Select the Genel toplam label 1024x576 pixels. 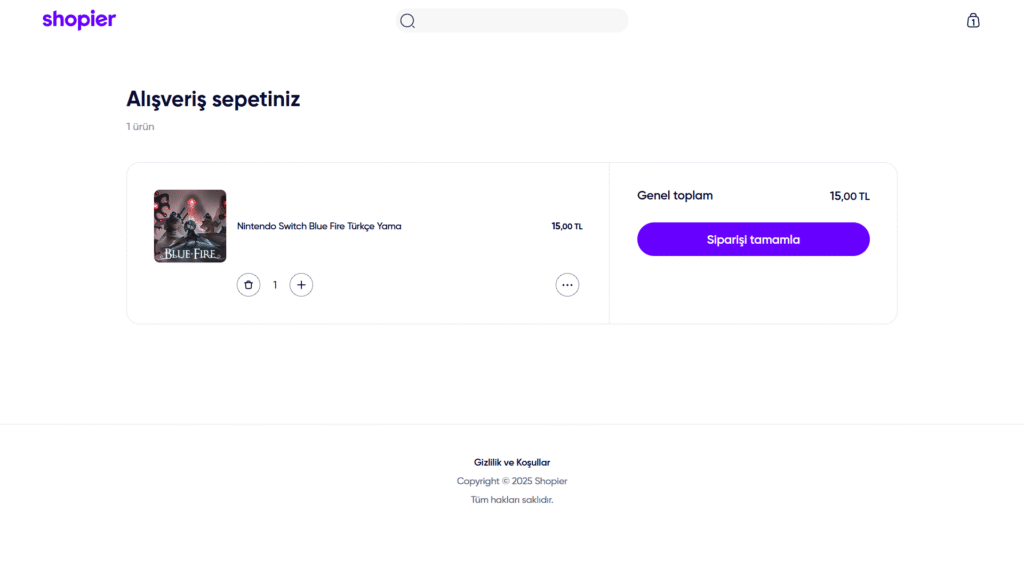pos(675,196)
